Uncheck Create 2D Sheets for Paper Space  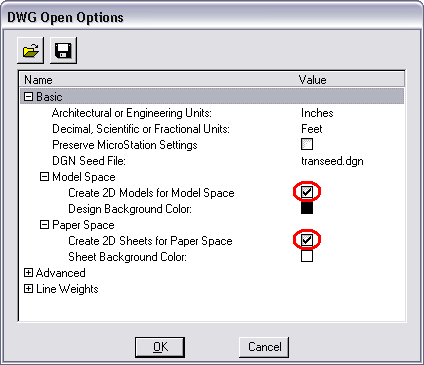(307, 240)
